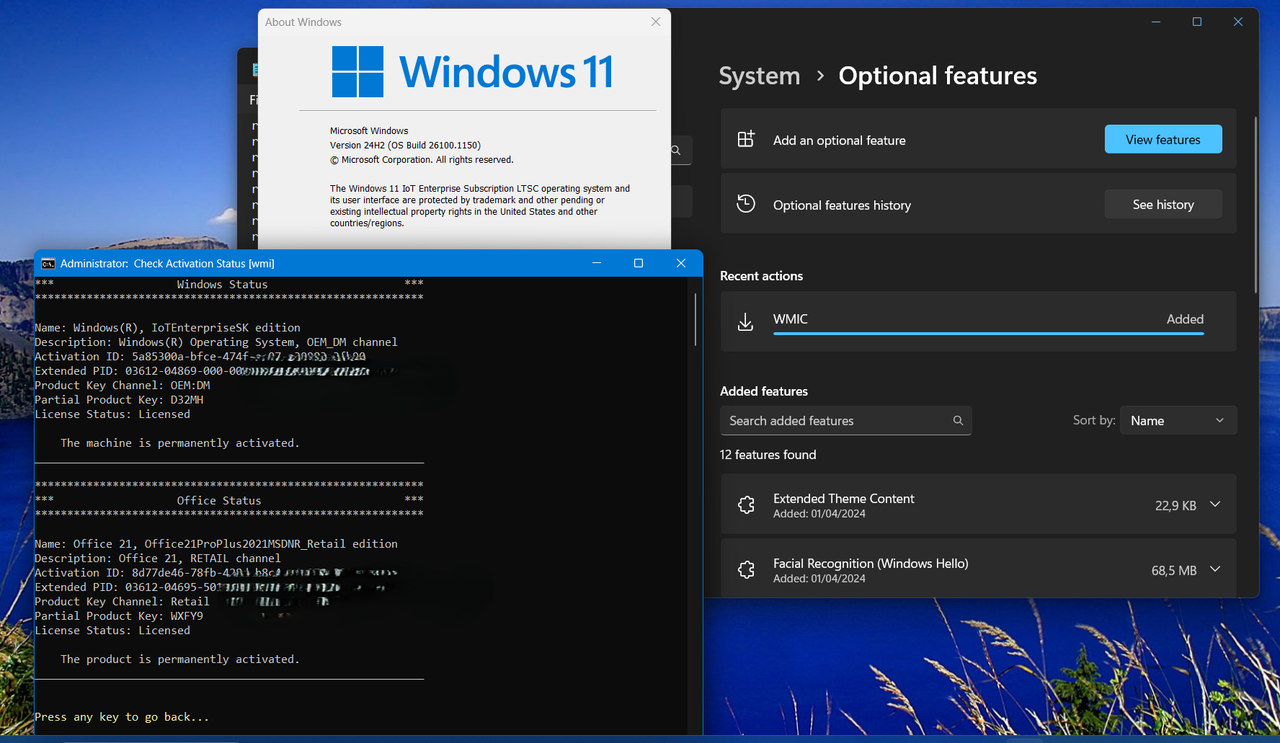Click the "Microsoft Windows" line in About dialog
This screenshot has height=743, width=1280.
369,131
